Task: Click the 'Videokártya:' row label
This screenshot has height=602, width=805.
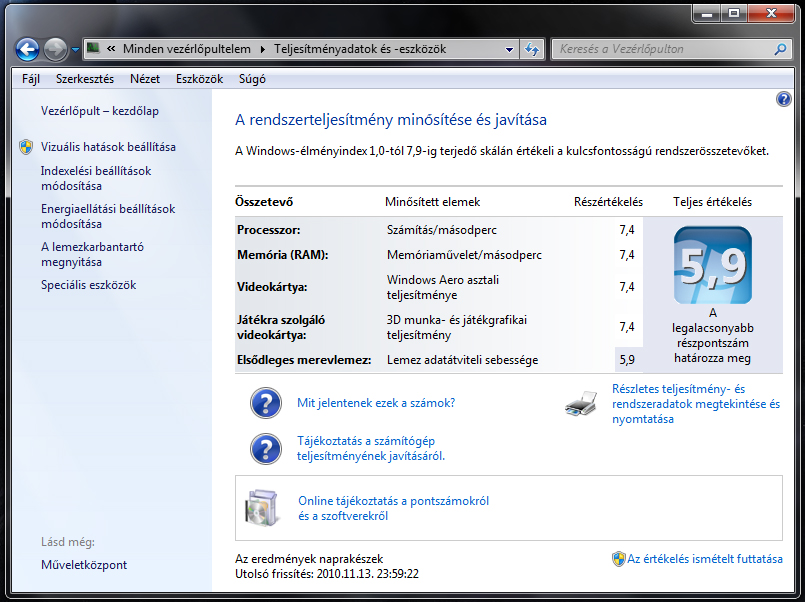Action: tap(272, 287)
